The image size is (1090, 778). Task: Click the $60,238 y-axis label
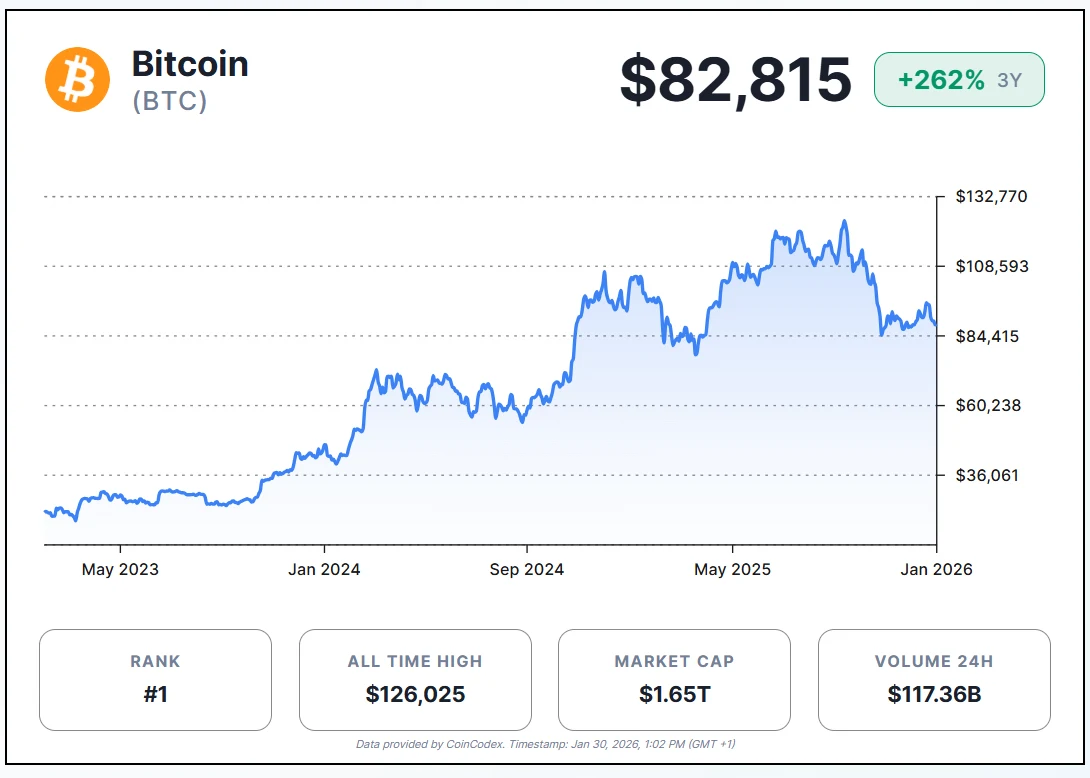(x=987, y=405)
